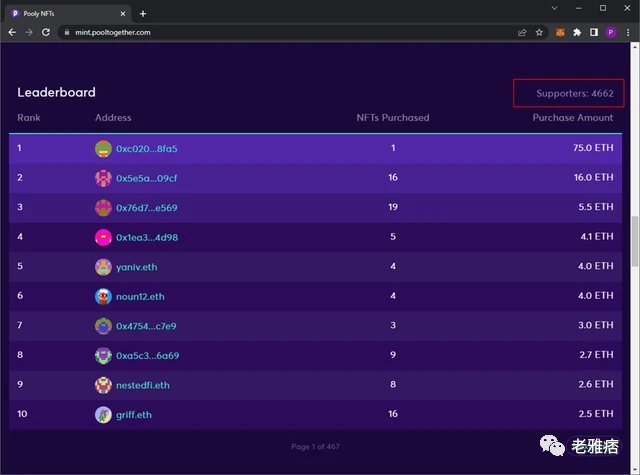Open address 0x5e5a...09cf
Viewport: 640px width, 475px height.
(147, 178)
